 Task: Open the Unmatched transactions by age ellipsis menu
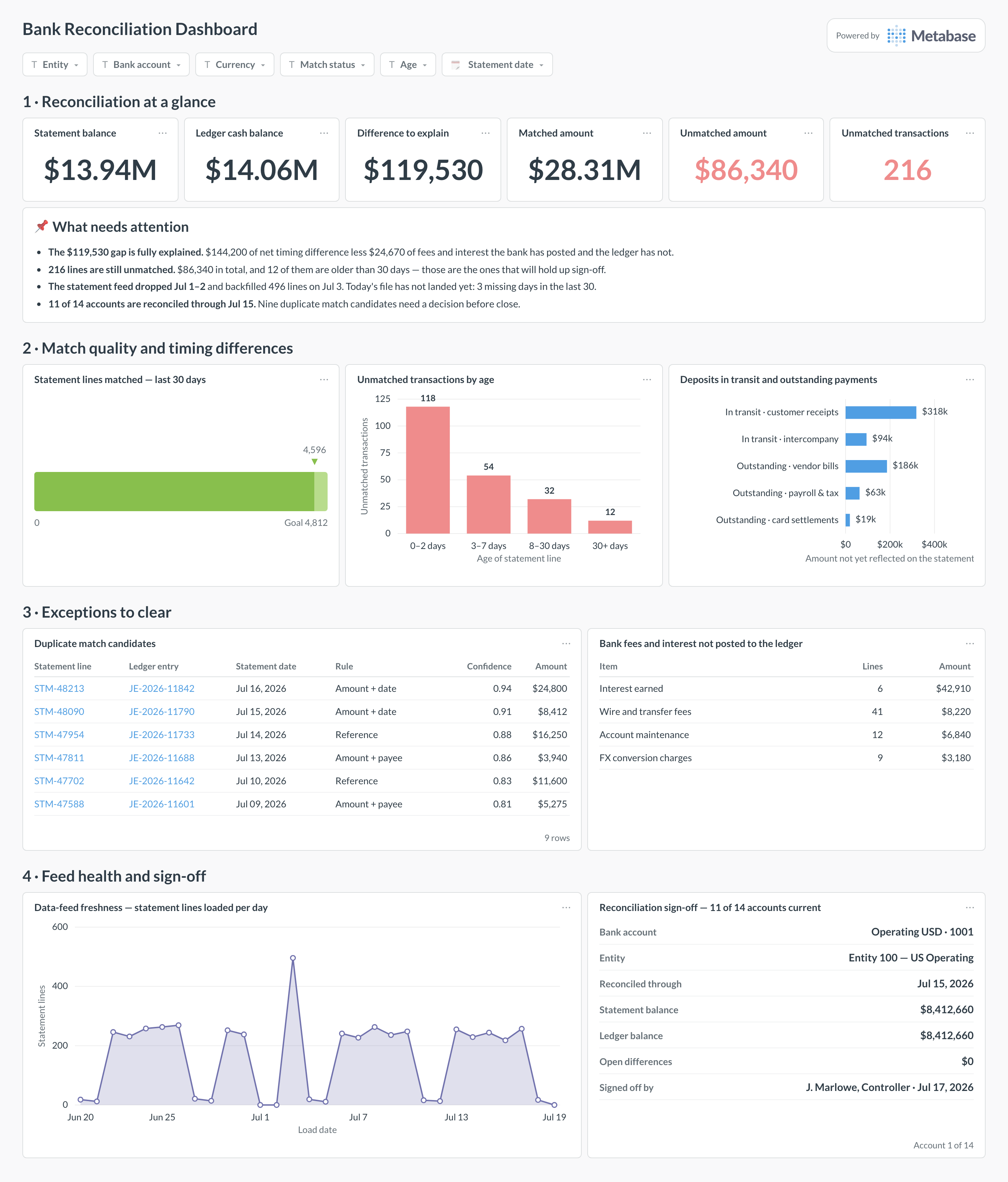pos(646,380)
